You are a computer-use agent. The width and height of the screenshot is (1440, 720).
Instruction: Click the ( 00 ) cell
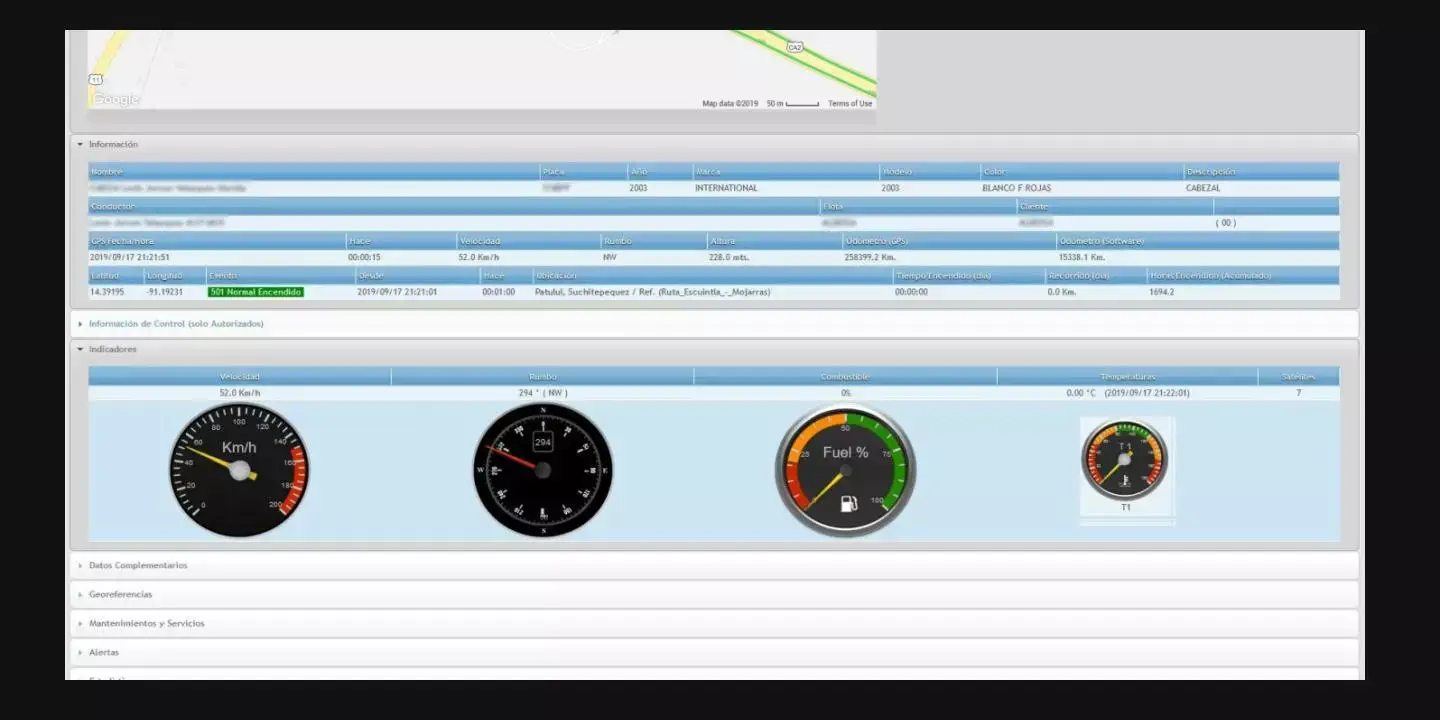[x=1226, y=223]
